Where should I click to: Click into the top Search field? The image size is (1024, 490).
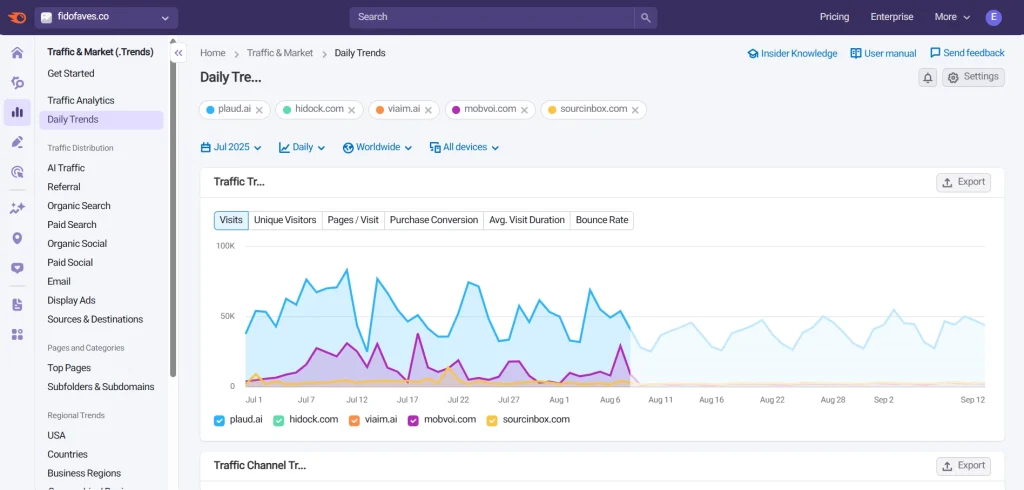492,17
